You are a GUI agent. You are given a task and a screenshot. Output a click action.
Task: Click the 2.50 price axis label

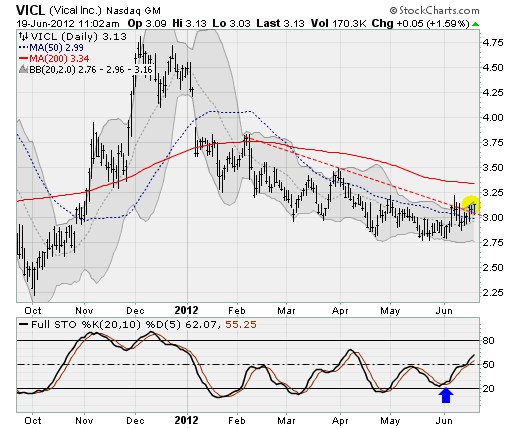point(493,268)
